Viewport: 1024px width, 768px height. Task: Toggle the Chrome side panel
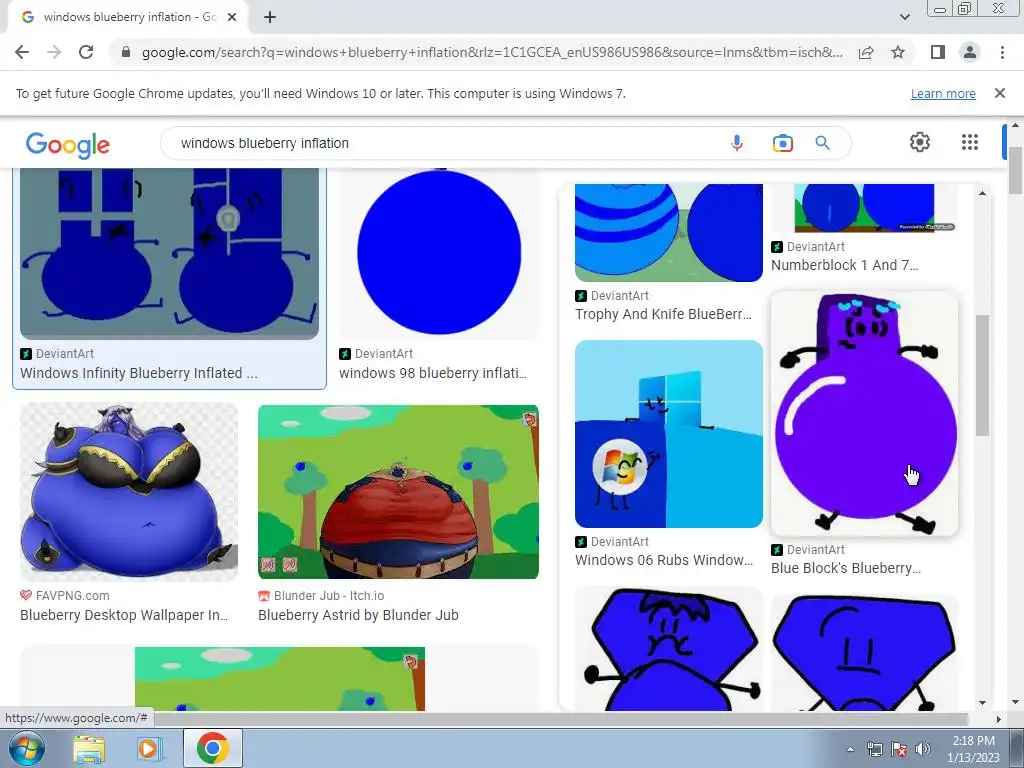[x=938, y=52]
